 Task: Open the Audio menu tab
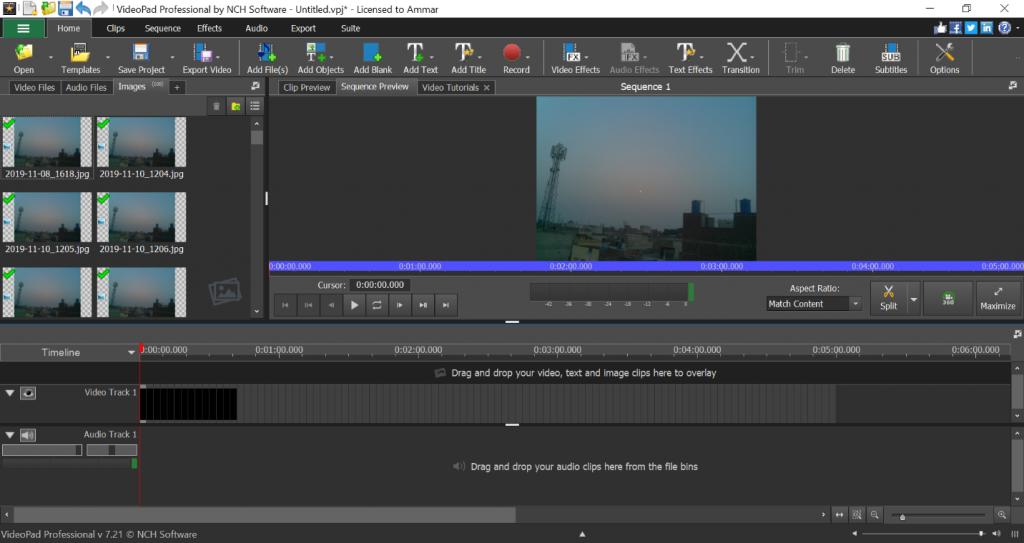point(257,28)
